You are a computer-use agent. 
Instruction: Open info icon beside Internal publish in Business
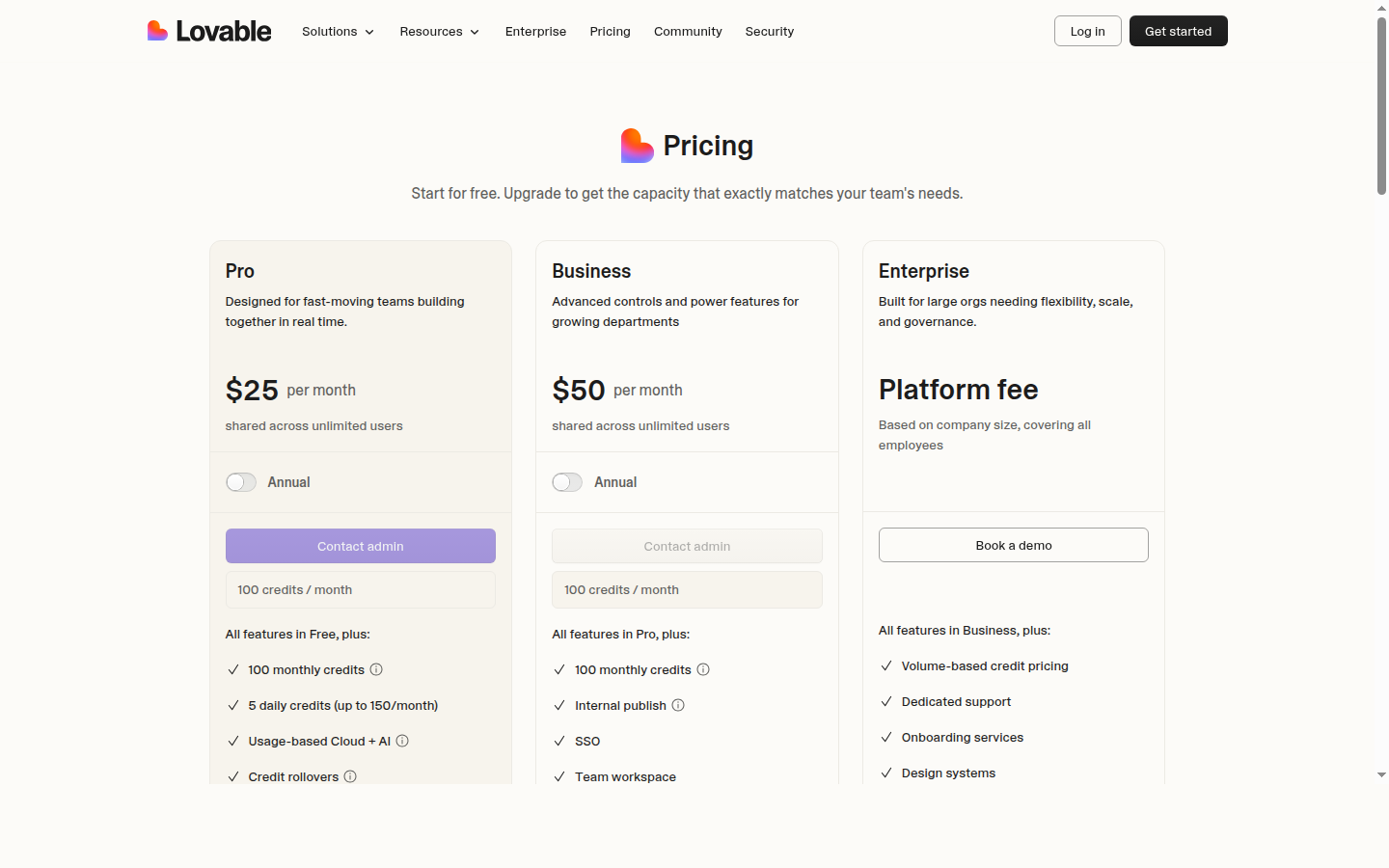click(678, 705)
